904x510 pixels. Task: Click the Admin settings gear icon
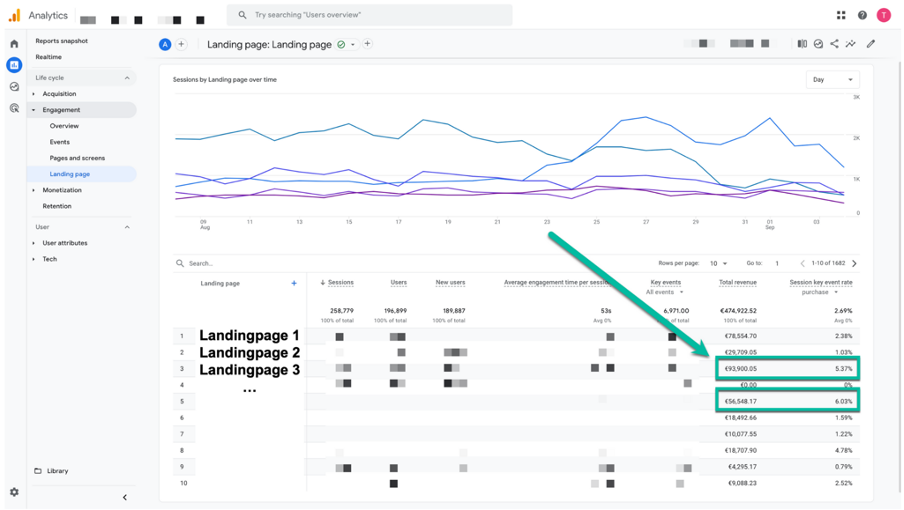click(x=14, y=492)
